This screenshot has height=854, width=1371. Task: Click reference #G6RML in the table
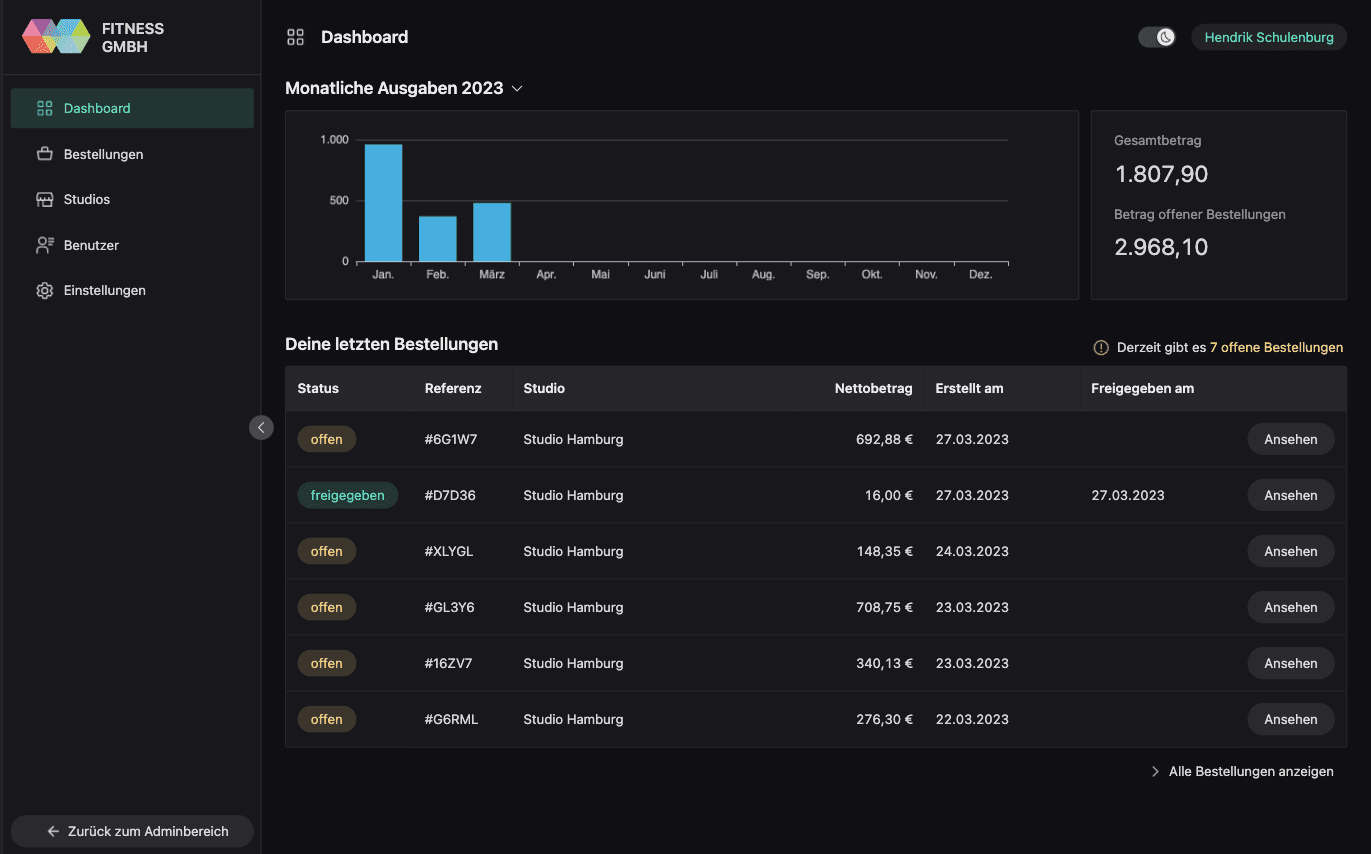tap(451, 719)
